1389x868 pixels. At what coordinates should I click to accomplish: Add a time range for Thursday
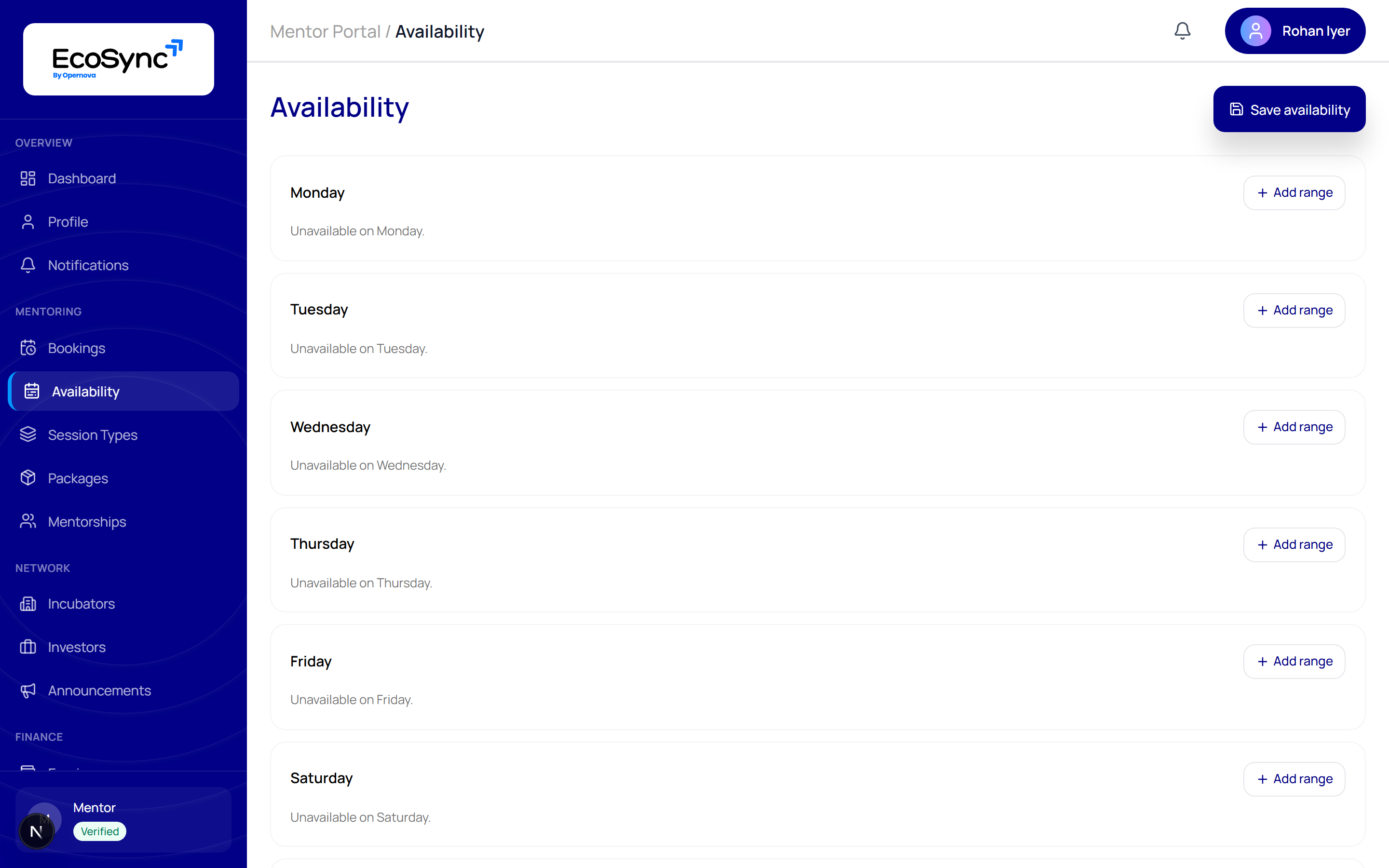1294,545
